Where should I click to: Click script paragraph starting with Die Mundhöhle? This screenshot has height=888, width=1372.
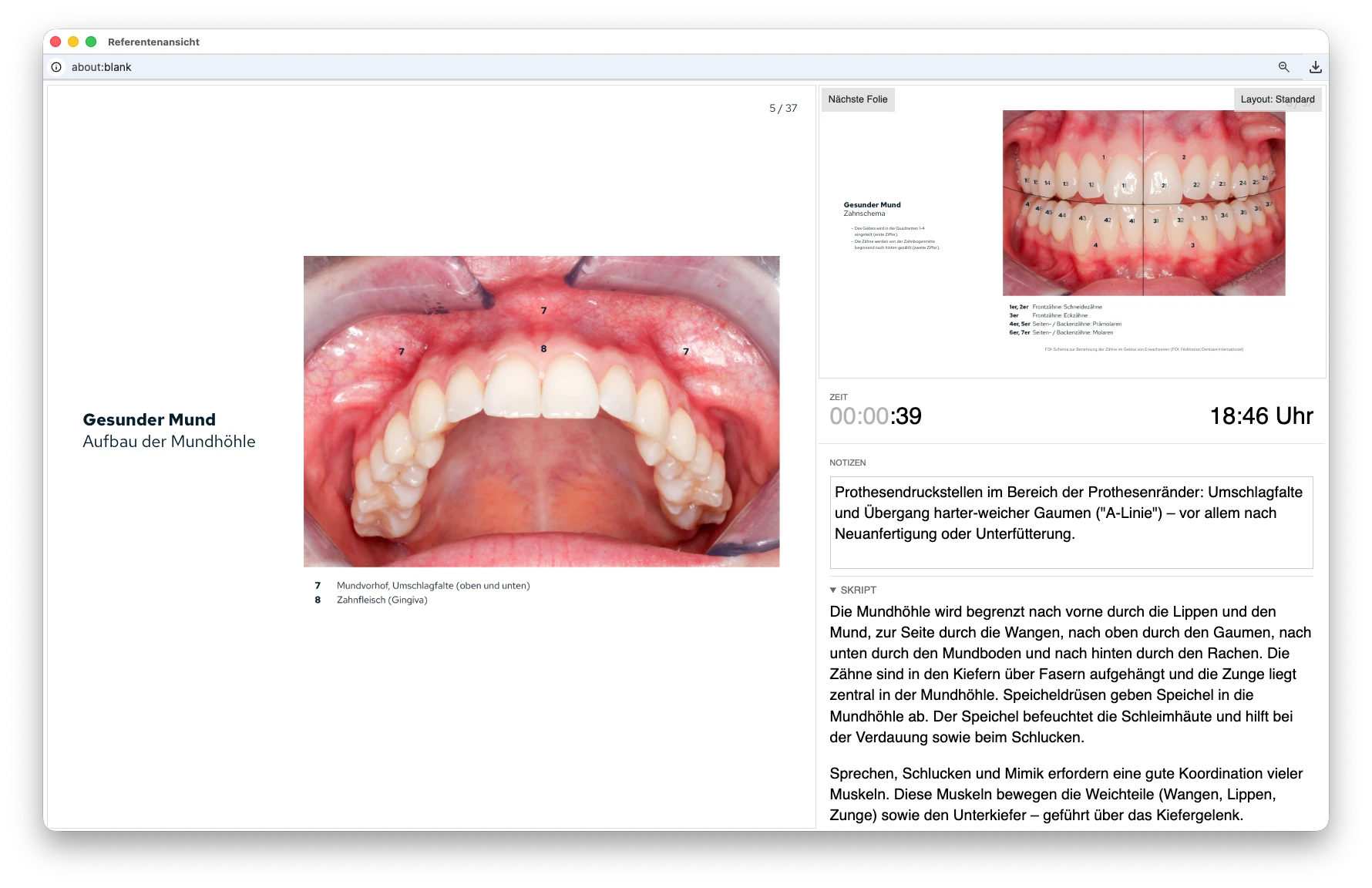click(x=1070, y=674)
